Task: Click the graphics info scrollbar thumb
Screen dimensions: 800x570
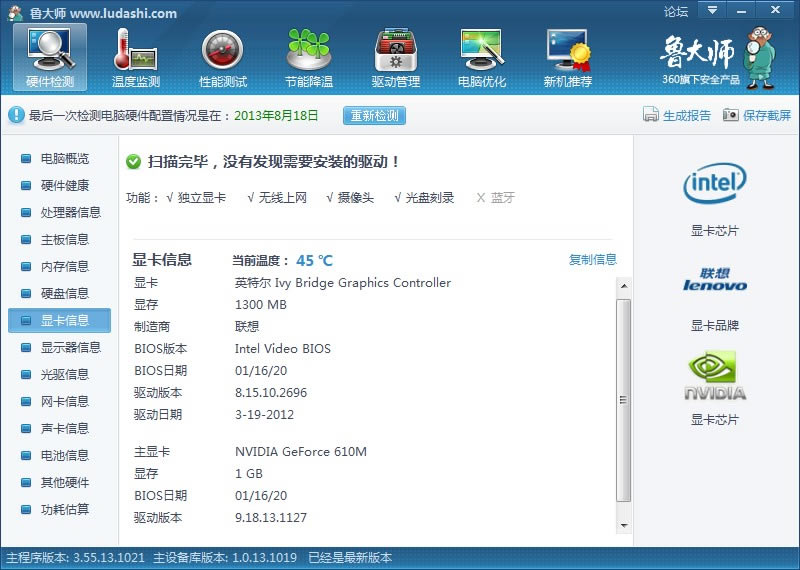Action: click(x=623, y=400)
